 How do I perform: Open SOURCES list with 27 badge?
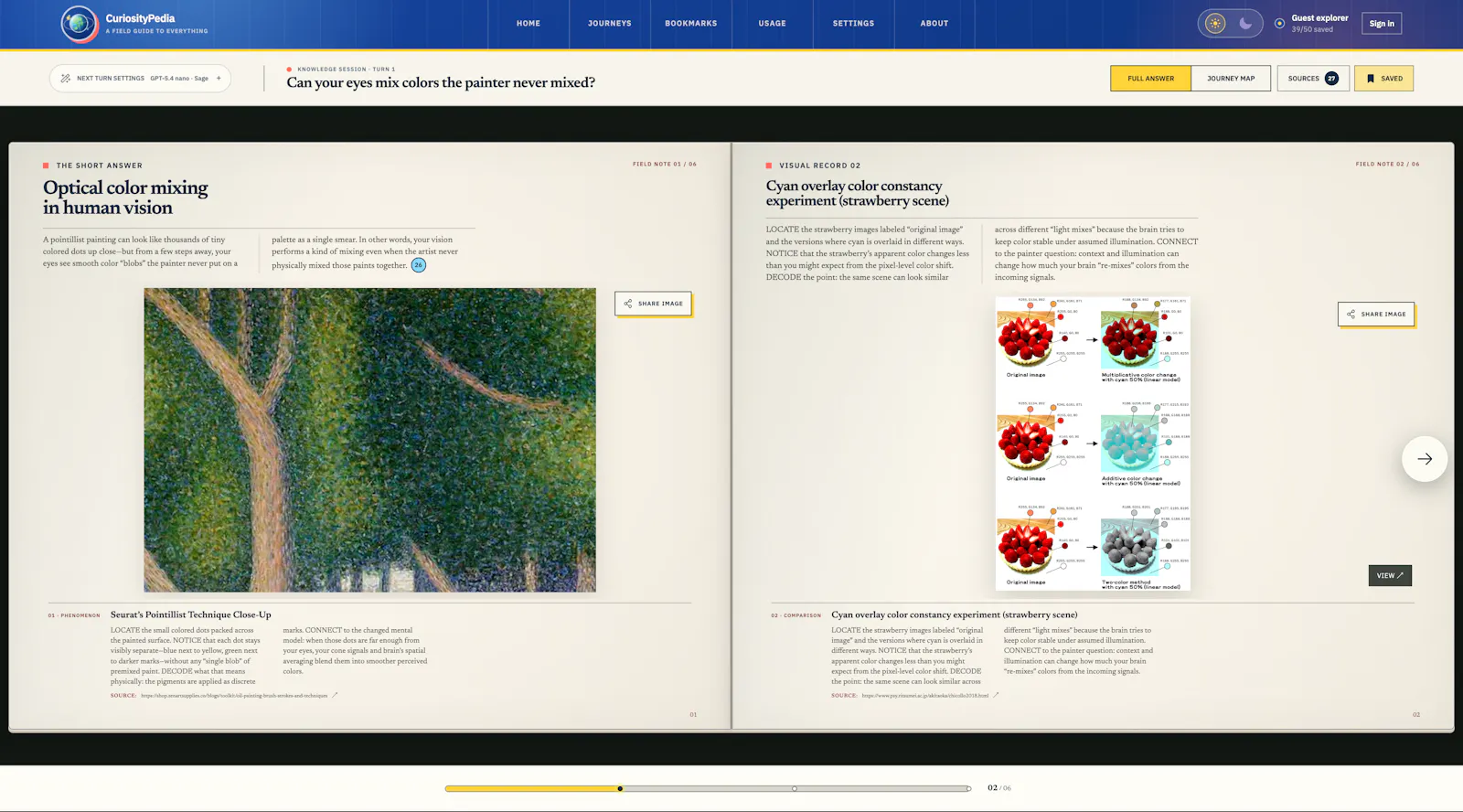(x=1313, y=79)
